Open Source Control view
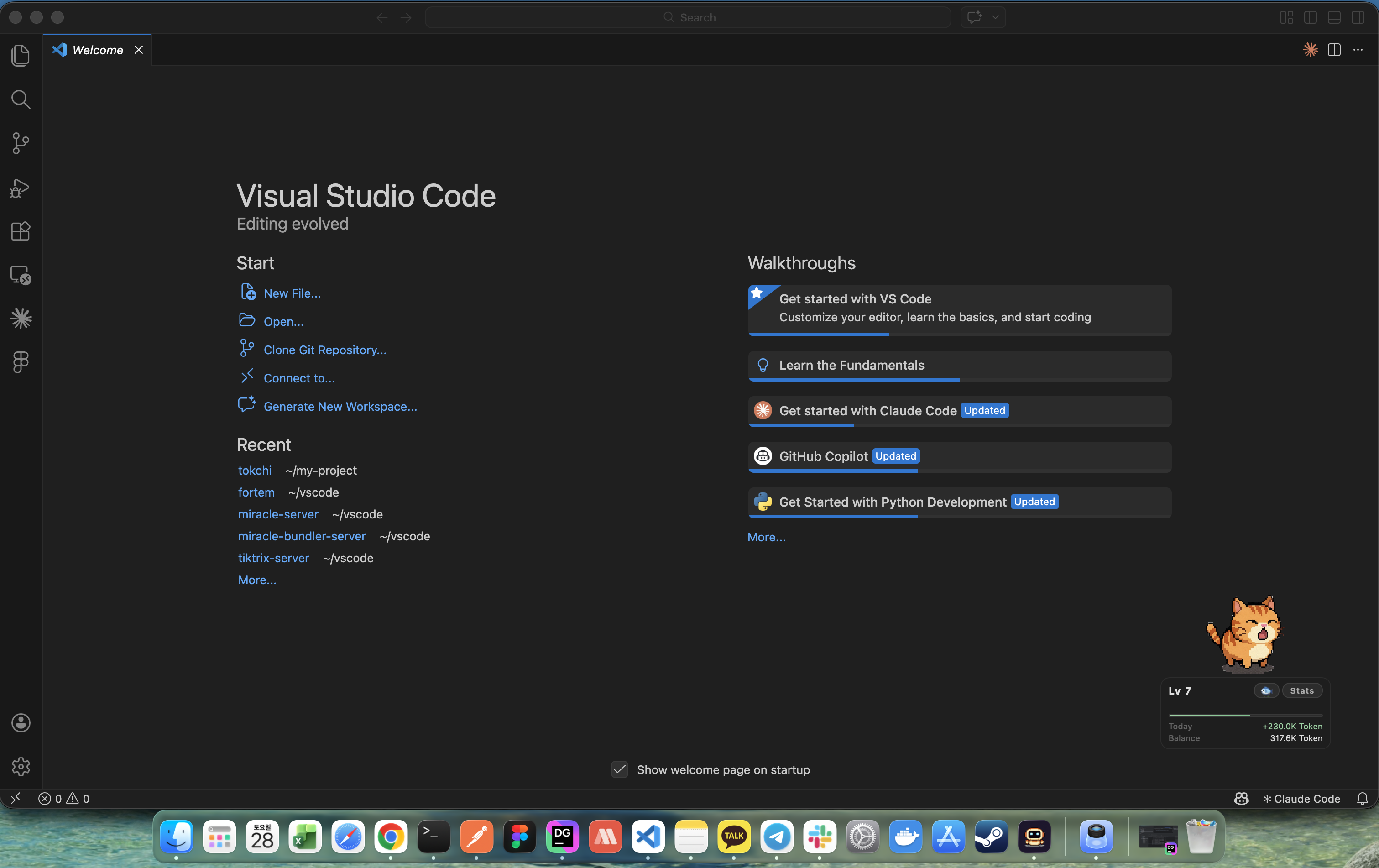1379x868 pixels. point(21,143)
